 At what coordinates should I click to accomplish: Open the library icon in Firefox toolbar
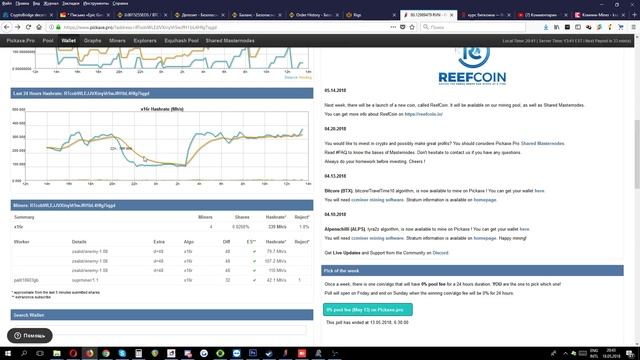point(557,27)
